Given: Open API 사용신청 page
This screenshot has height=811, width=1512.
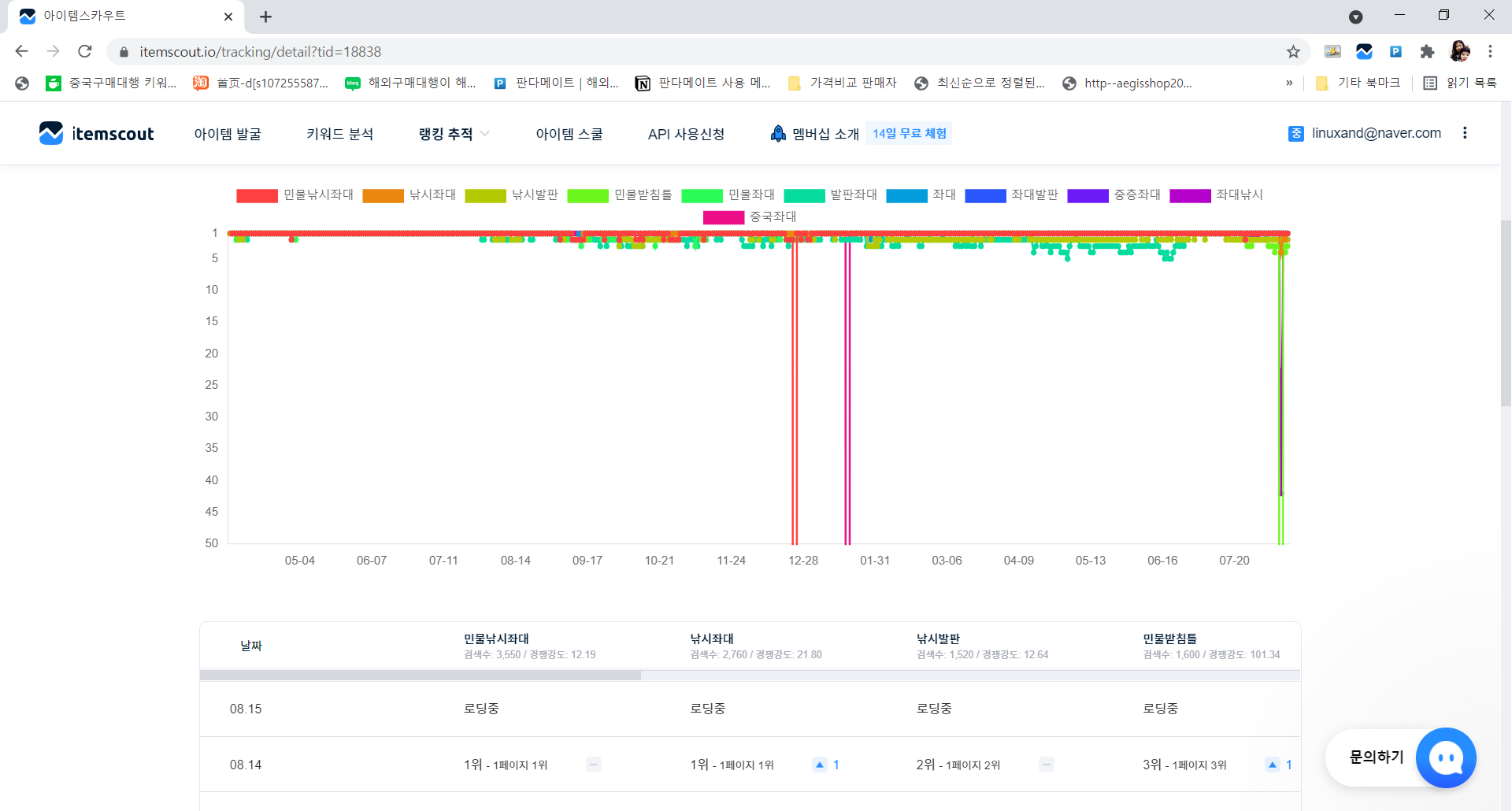Looking at the screenshot, I should (x=686, y=134).
